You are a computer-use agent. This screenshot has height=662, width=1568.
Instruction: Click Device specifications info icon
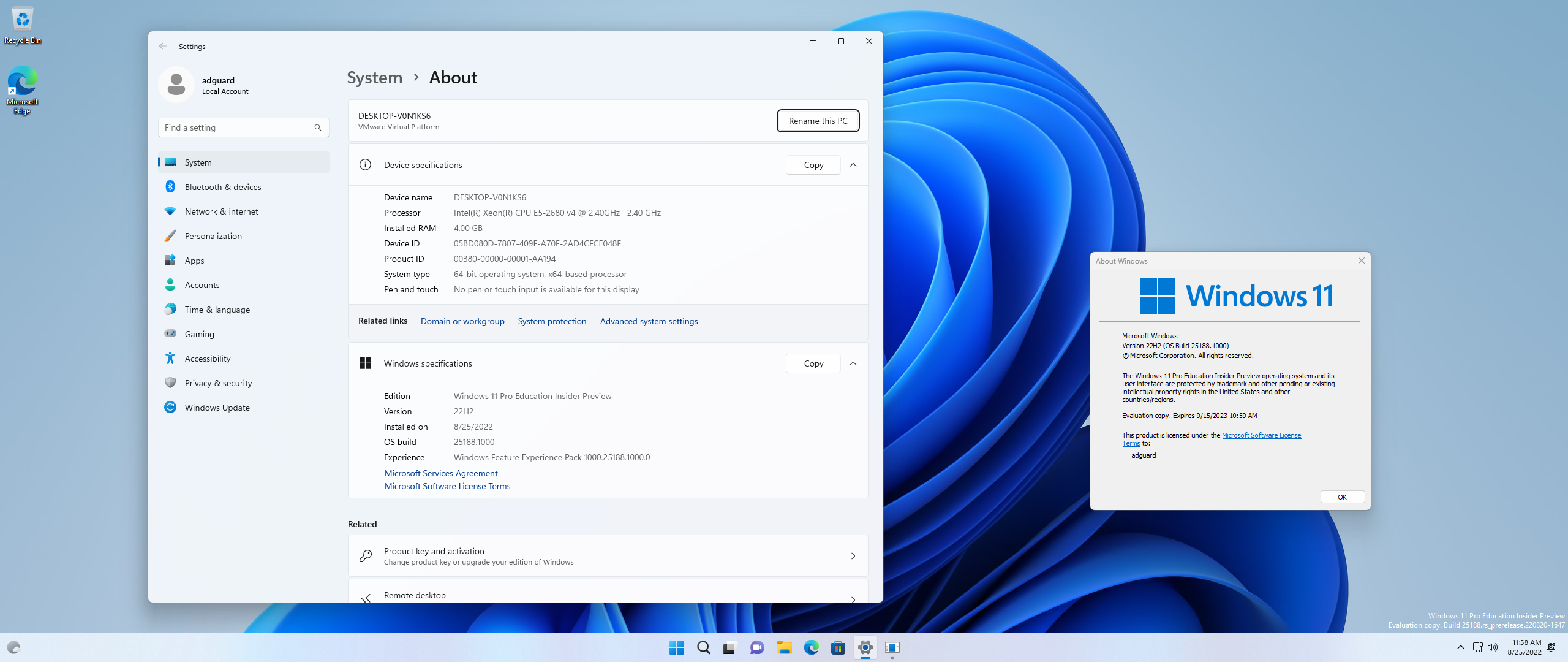(365, 165)
